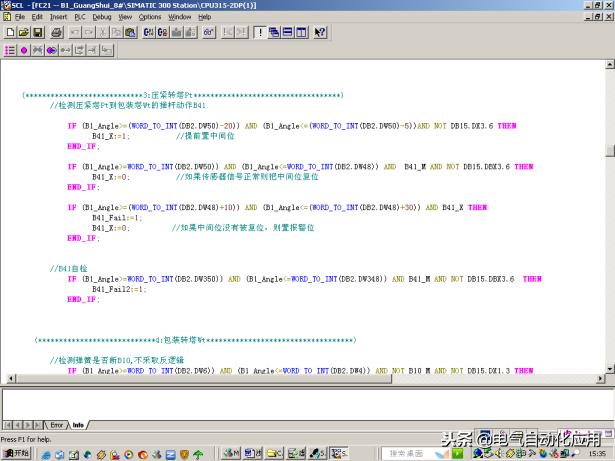Click the context Help arrow icon
This screenshot has height=461, width=615.
[320, 32]
